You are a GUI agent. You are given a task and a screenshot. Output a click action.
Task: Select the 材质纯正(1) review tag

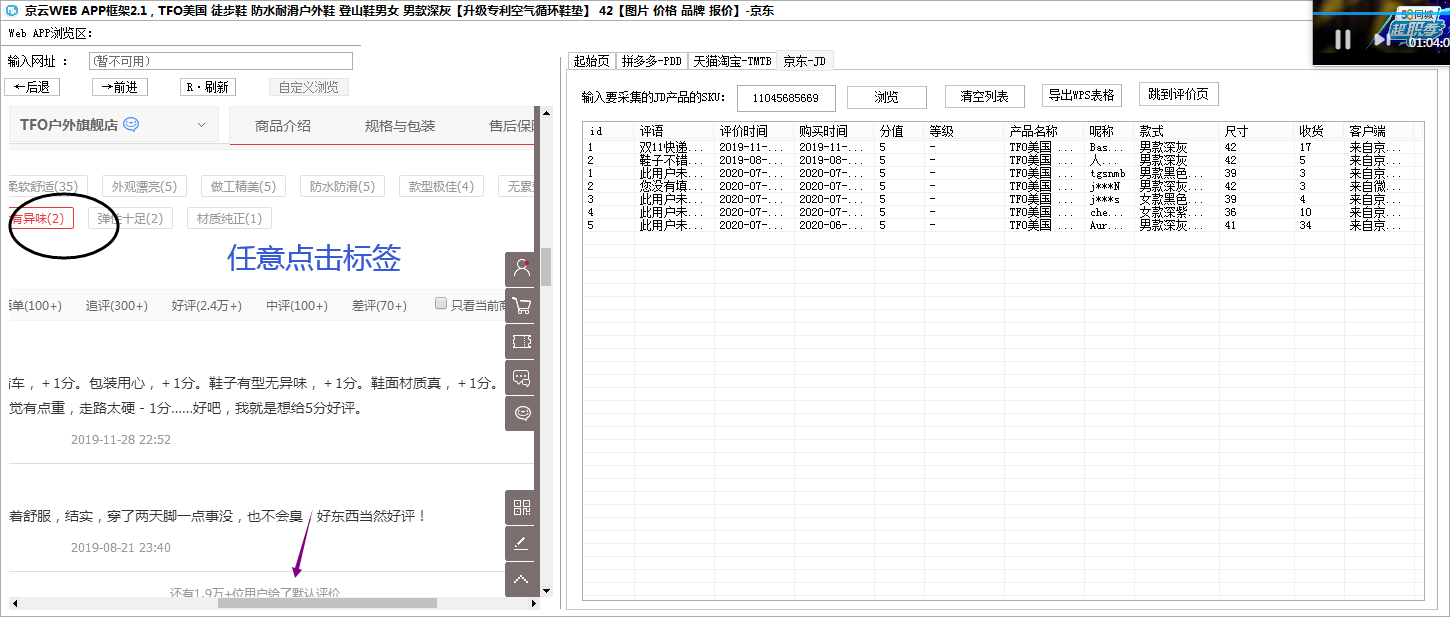229,218
